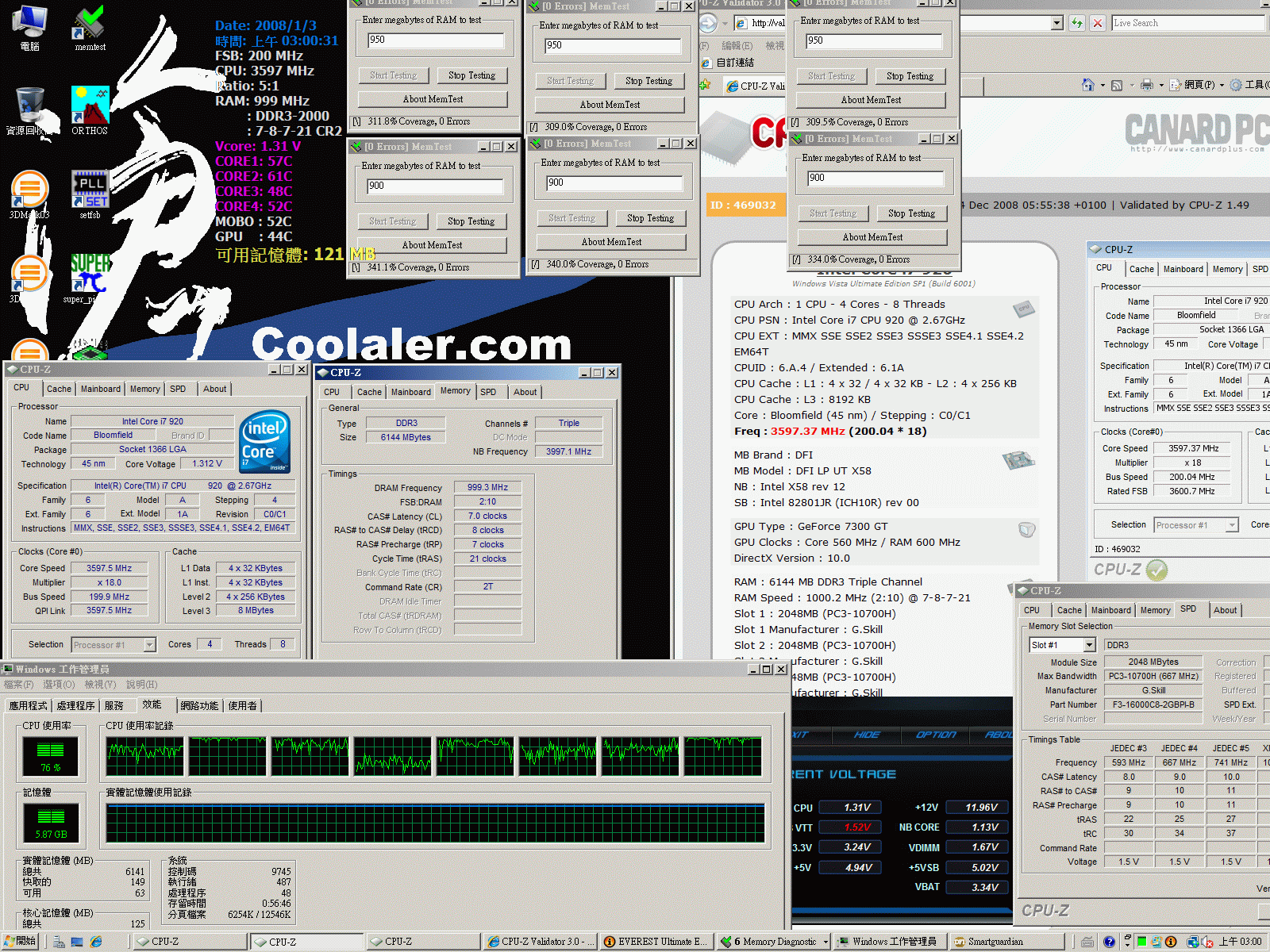Click Show Desktop icon in quick launch
The height and width of the screenshot is (952, 1270).
tap(77, 942)
